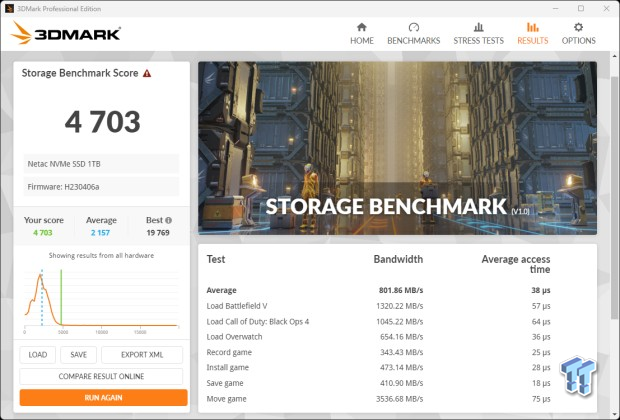The width and height of the screenshot is (620, 420).
Task: Open the HOME tab
Action: 362,34
